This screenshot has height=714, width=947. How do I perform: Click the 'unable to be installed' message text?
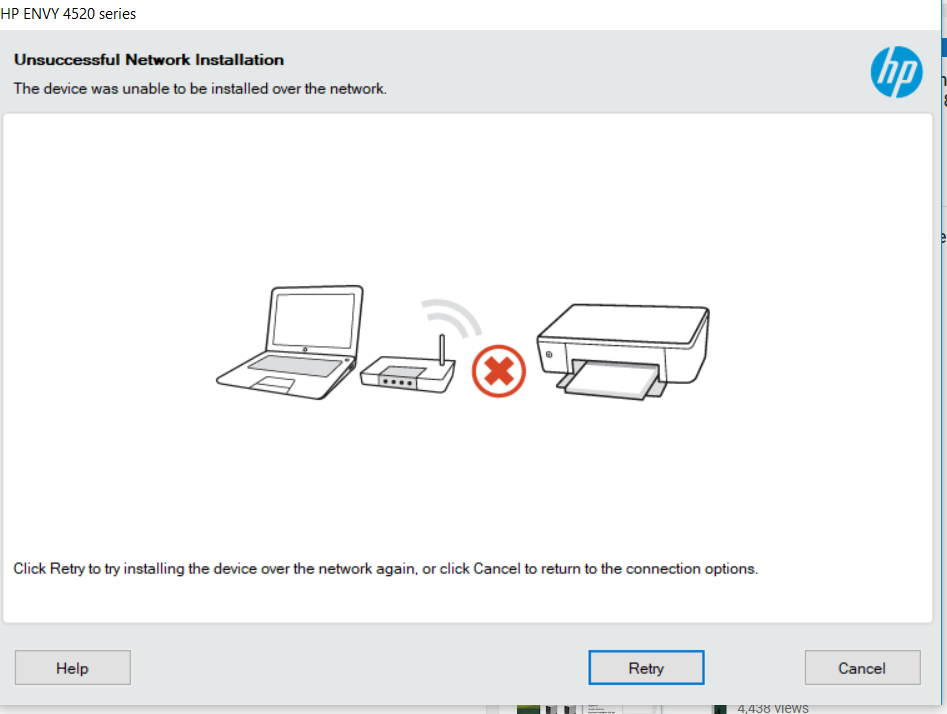coord(200,89)
